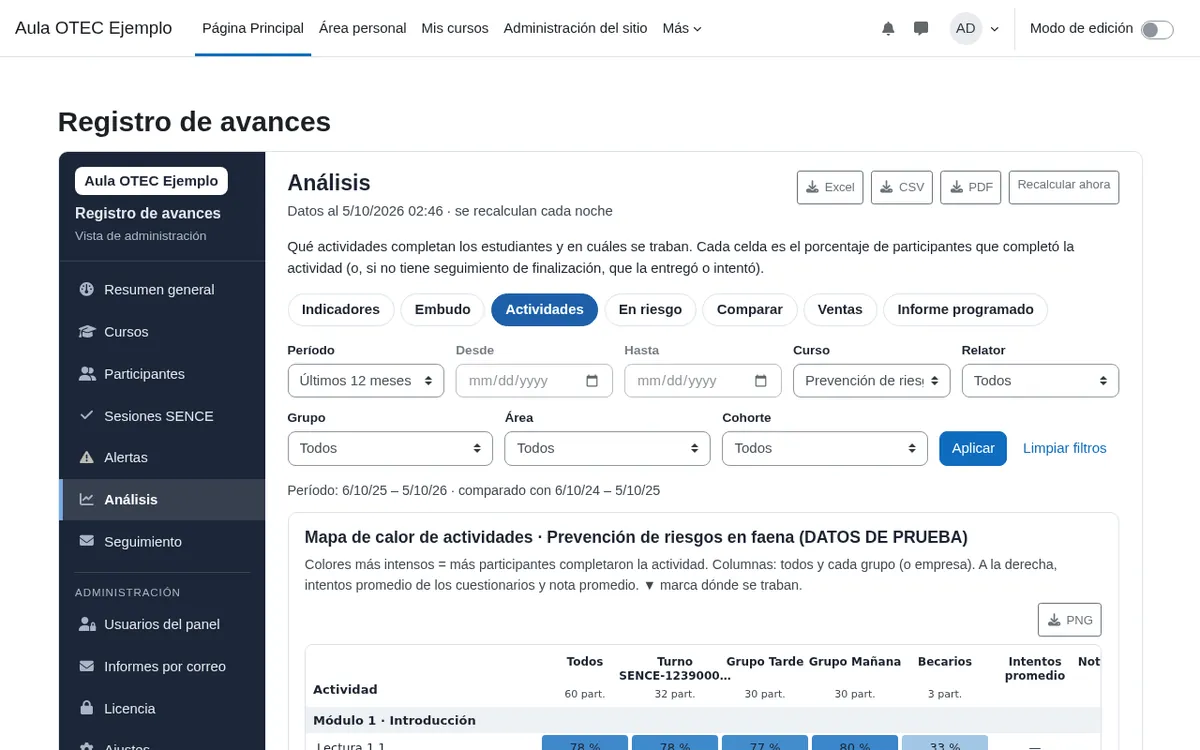This screenshot has height=750, width=1200.
Task: Click the Recalcular ahora button
Action: point(1064,187)
